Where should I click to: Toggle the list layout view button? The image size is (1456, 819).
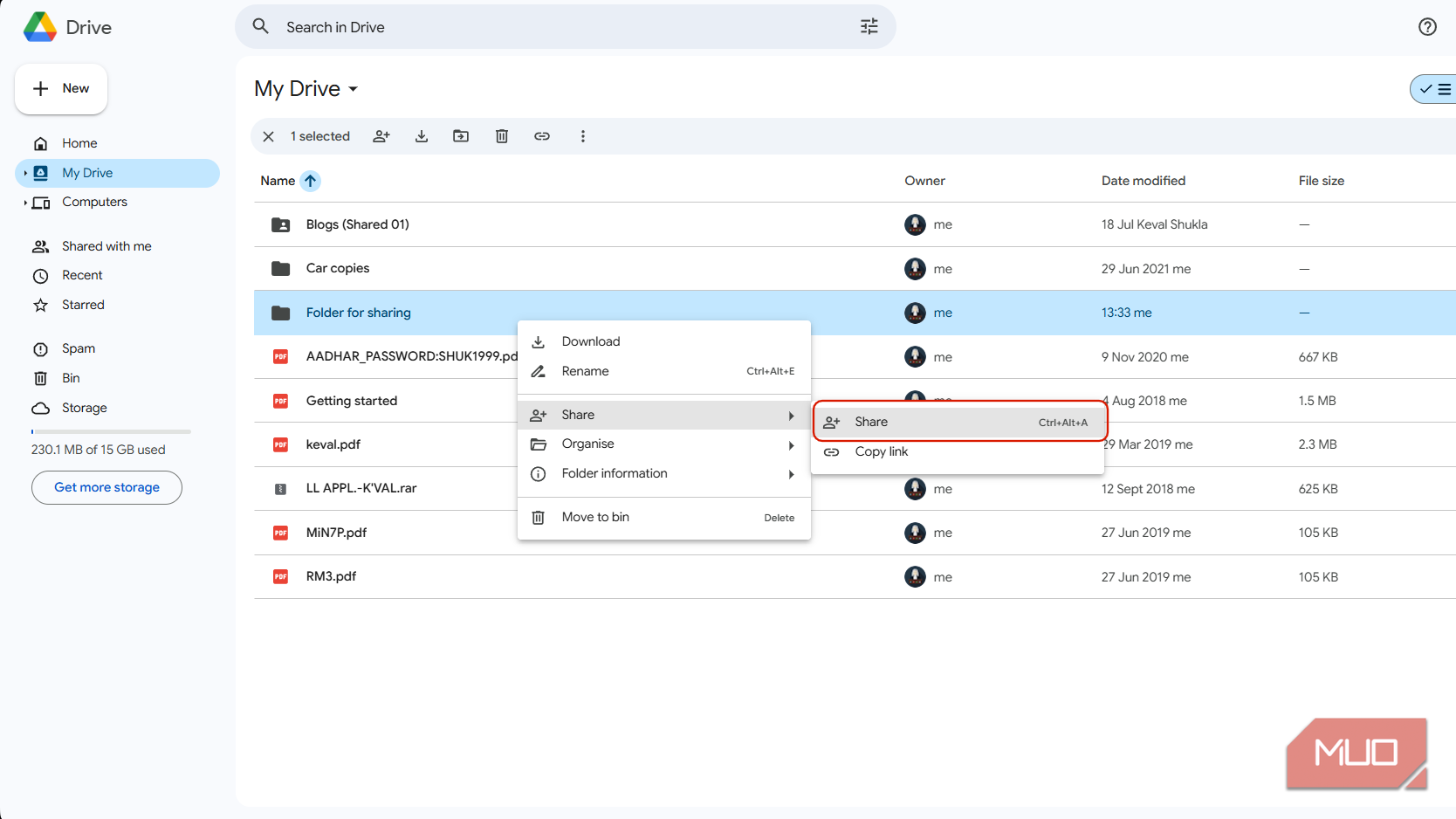[1433, 89]
